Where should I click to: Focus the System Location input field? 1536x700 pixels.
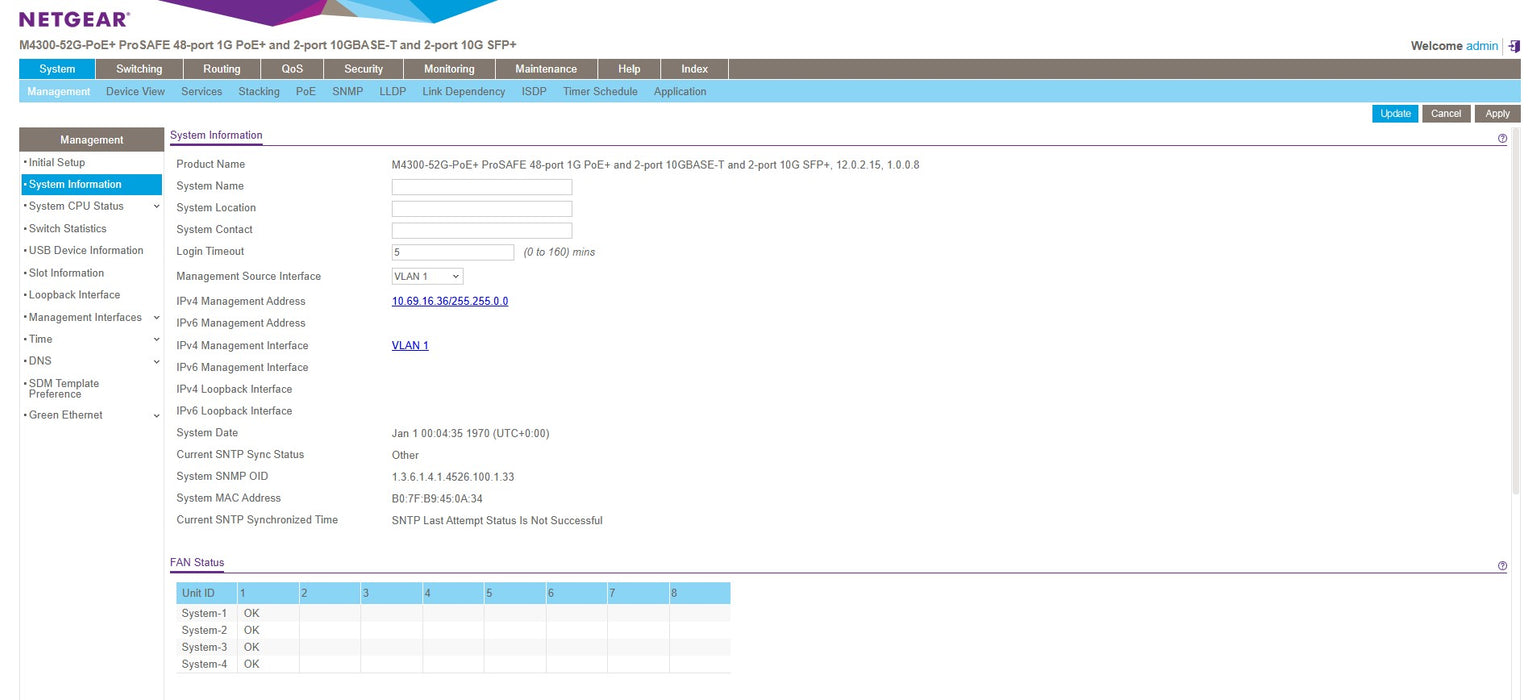point(482,209)
